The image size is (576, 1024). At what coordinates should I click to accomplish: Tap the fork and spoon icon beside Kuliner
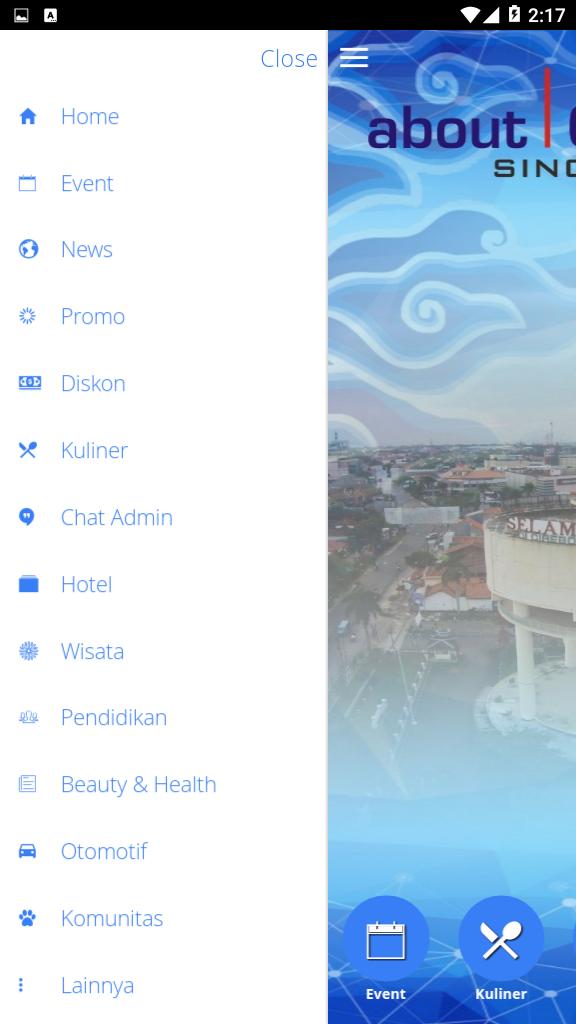27,450
